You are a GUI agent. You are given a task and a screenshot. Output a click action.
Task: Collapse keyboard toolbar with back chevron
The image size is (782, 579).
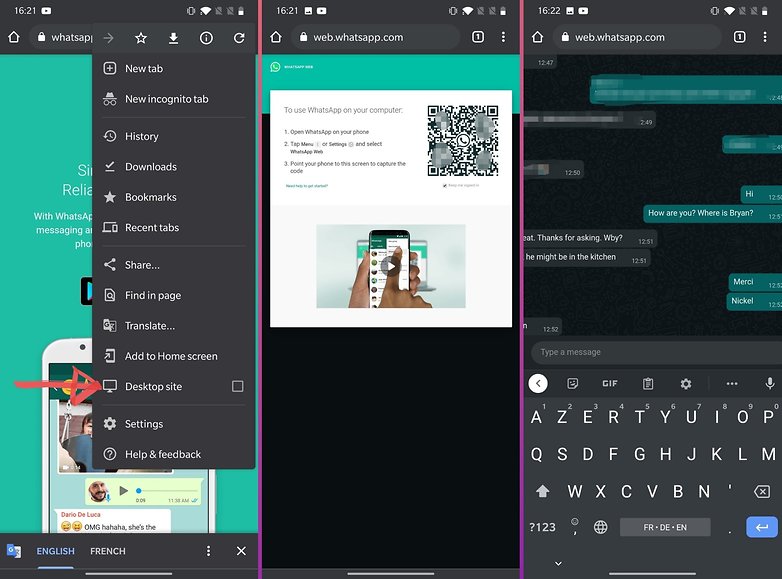tap(538, 383)
